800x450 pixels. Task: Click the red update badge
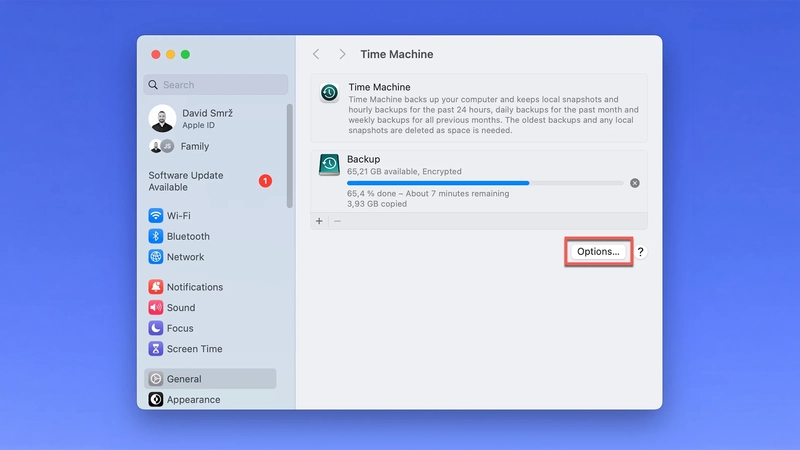click(x=265, y=181)
